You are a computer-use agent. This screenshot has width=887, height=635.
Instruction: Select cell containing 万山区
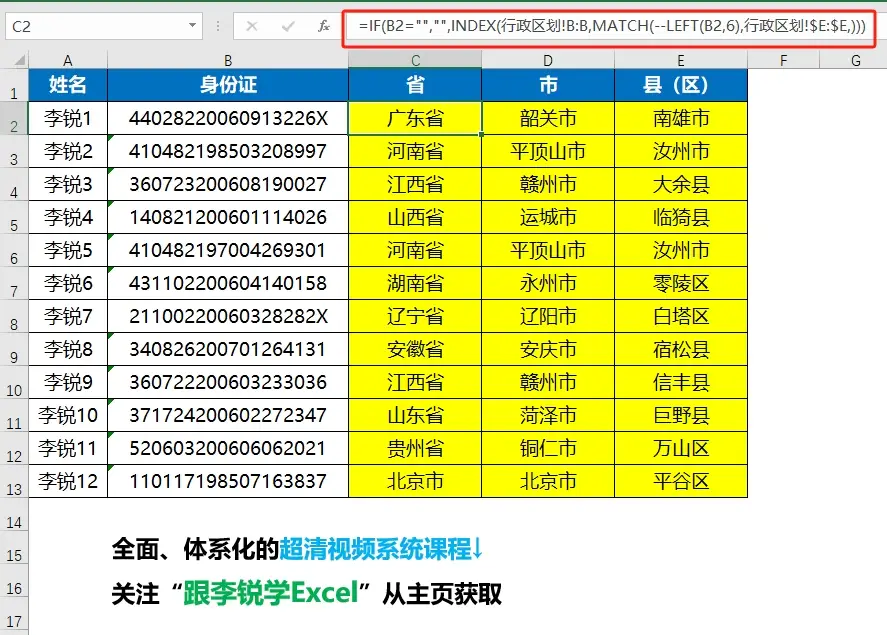click(x=681, y=448)
